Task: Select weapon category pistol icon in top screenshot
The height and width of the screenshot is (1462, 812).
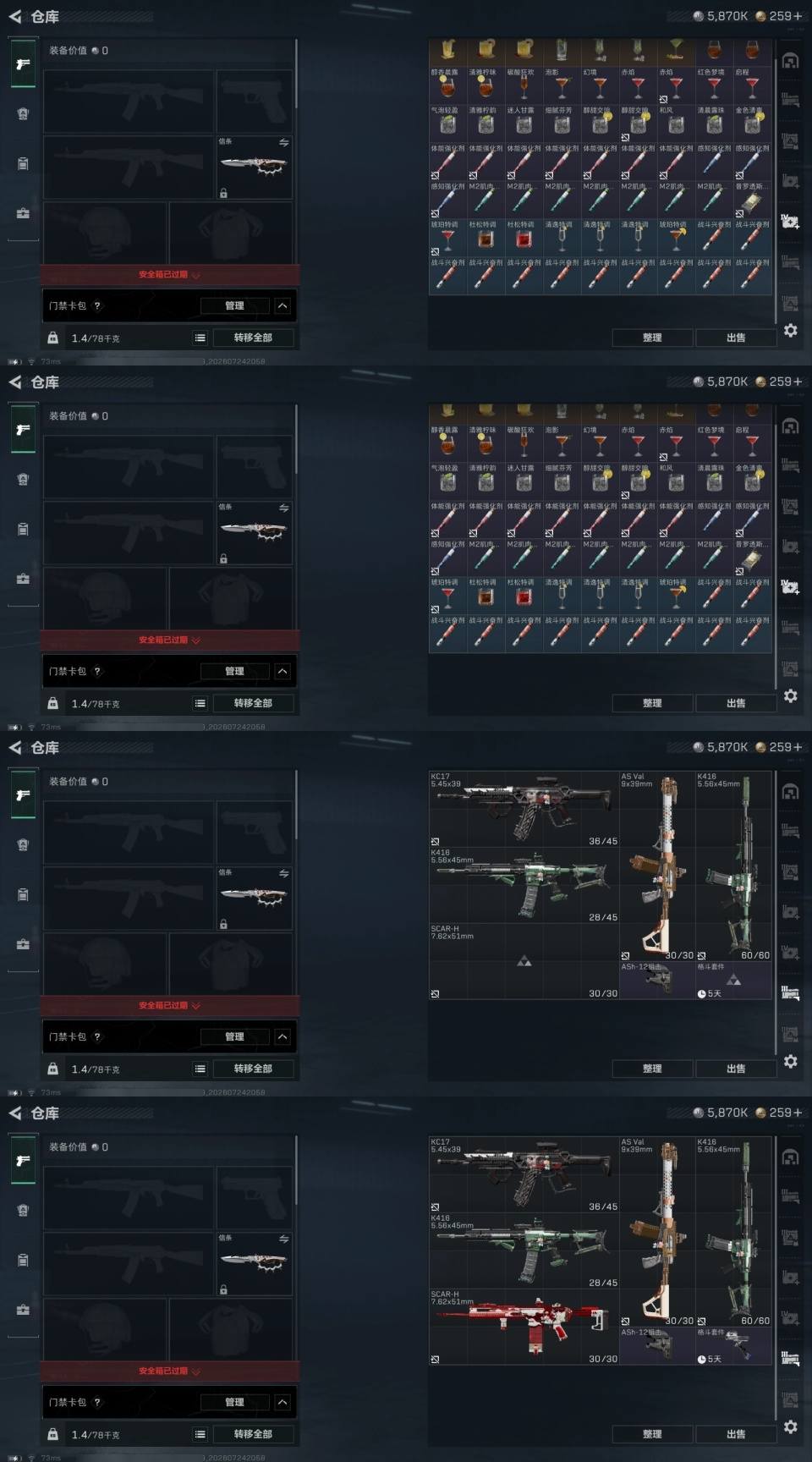Action: [x=23, y=64]
